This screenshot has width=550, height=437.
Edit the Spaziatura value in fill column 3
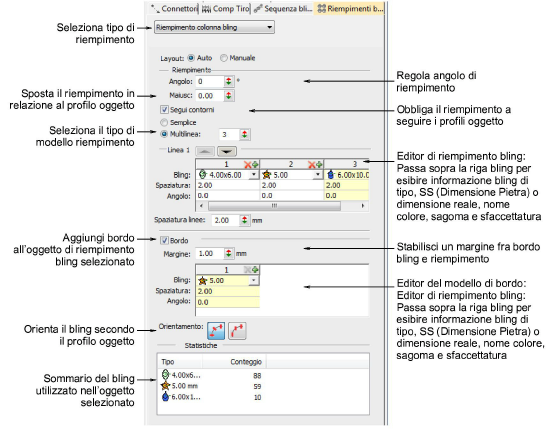coord(347,185)
